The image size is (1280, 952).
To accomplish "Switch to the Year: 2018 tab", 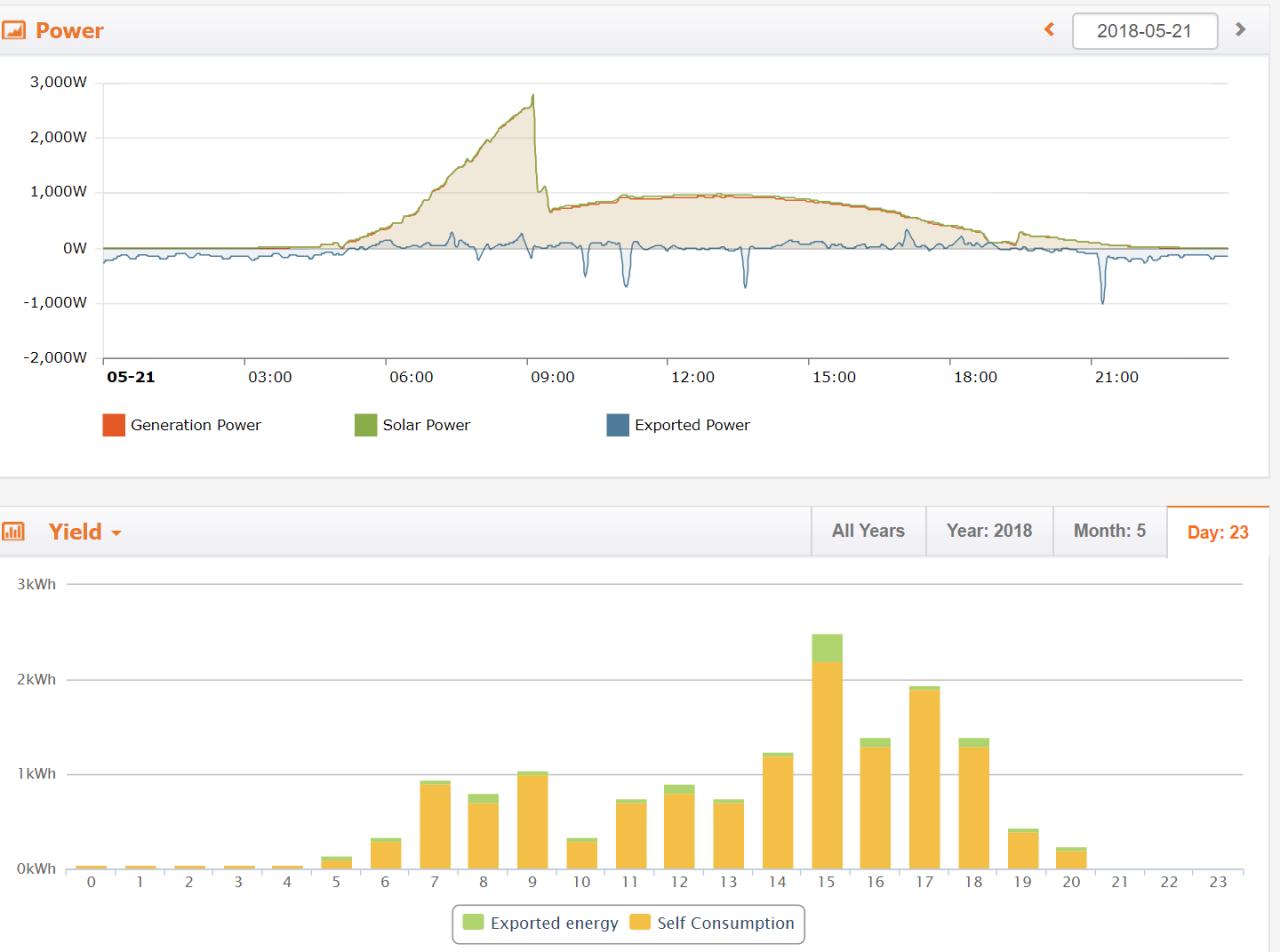I will coord(989,531).
